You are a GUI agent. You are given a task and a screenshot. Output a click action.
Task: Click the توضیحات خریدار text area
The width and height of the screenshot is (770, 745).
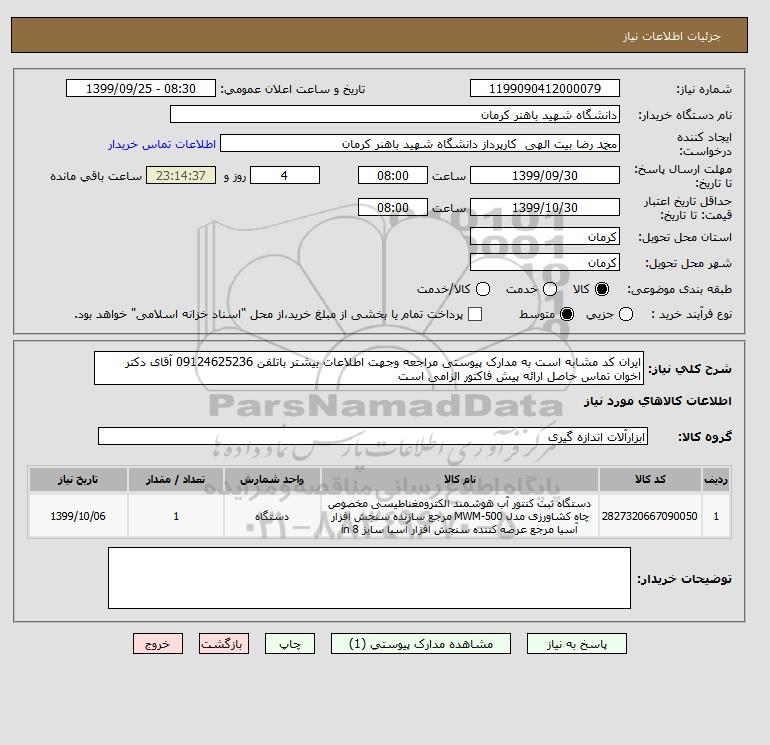click(369, 578)
